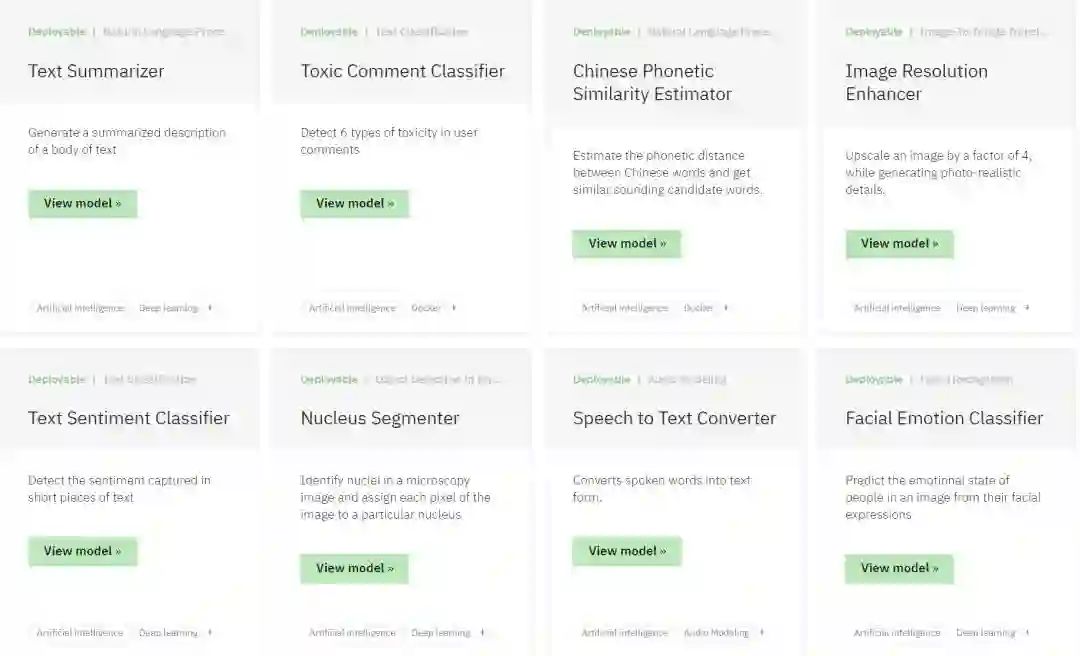Image resolution: width=1080 pixels, height=656 pixels.
Task: Open the Text Sentiment Classifier title link
Action: tap(129, 418)
